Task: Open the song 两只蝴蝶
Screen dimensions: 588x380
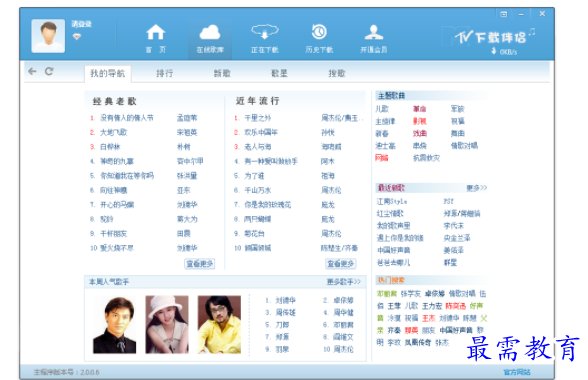Action: tap(258, 219)
